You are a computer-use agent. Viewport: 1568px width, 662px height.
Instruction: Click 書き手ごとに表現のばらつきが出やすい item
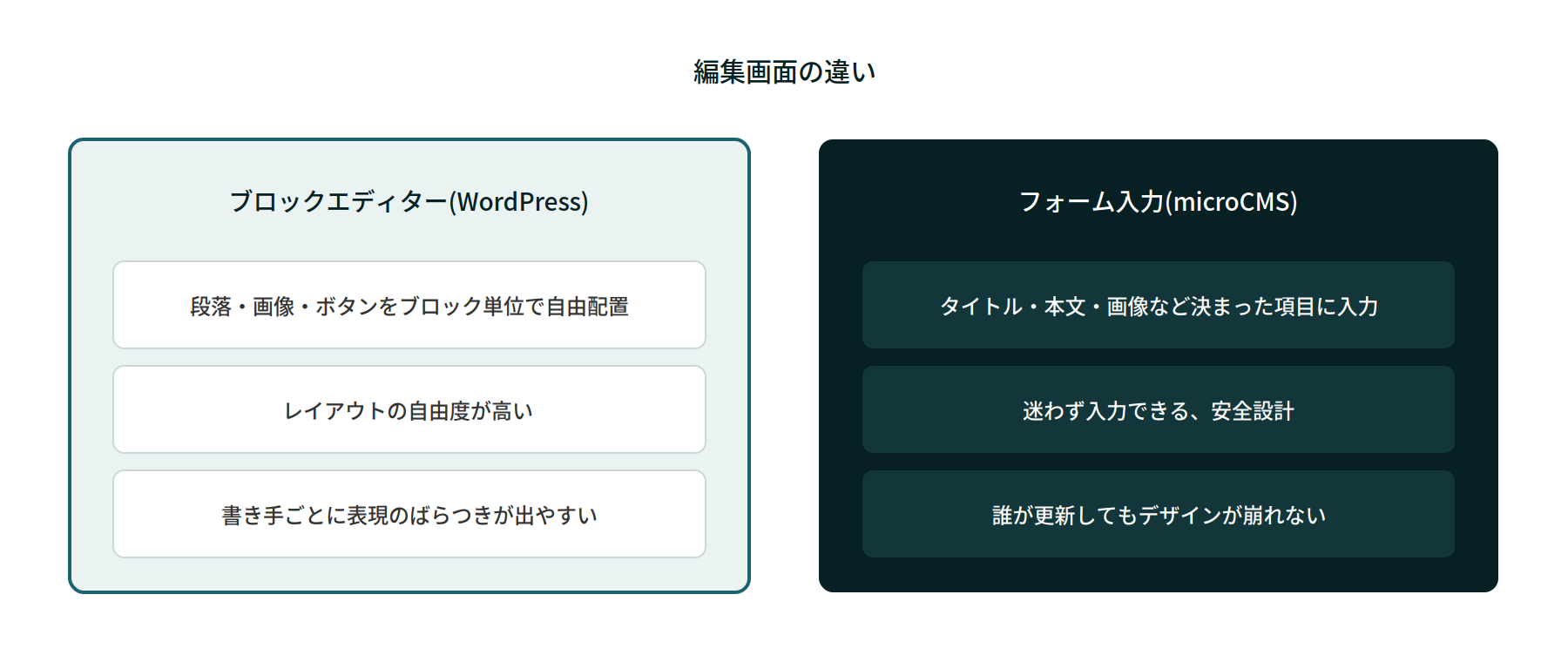click(409, 514)
